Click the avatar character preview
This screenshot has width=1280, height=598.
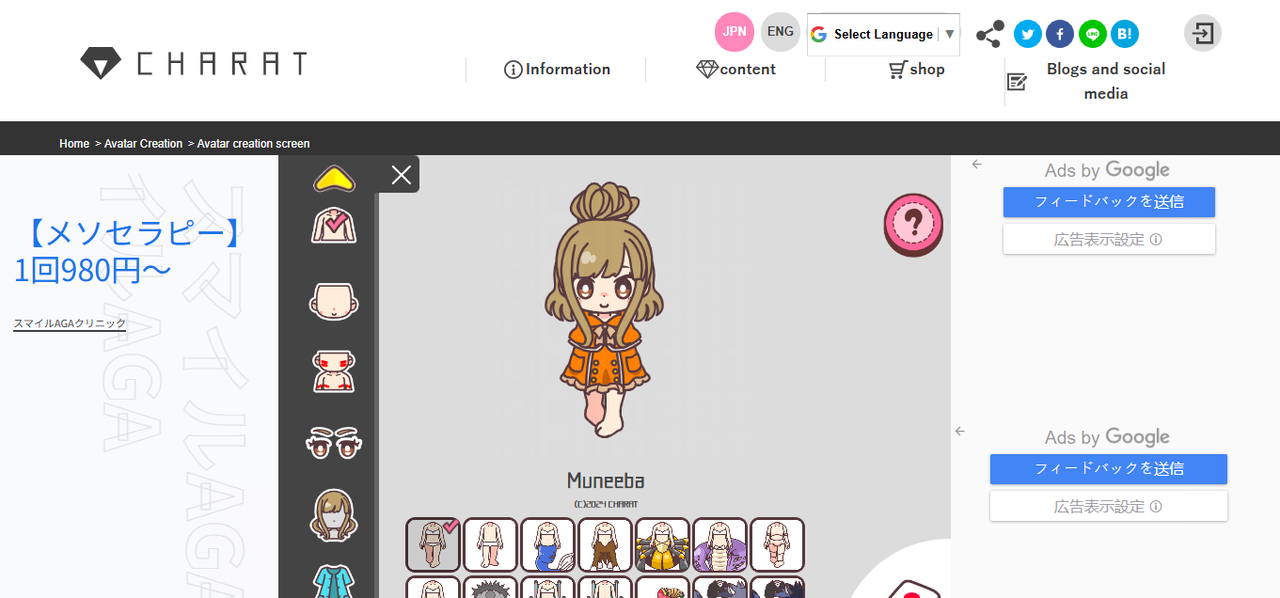pos(604,310)
